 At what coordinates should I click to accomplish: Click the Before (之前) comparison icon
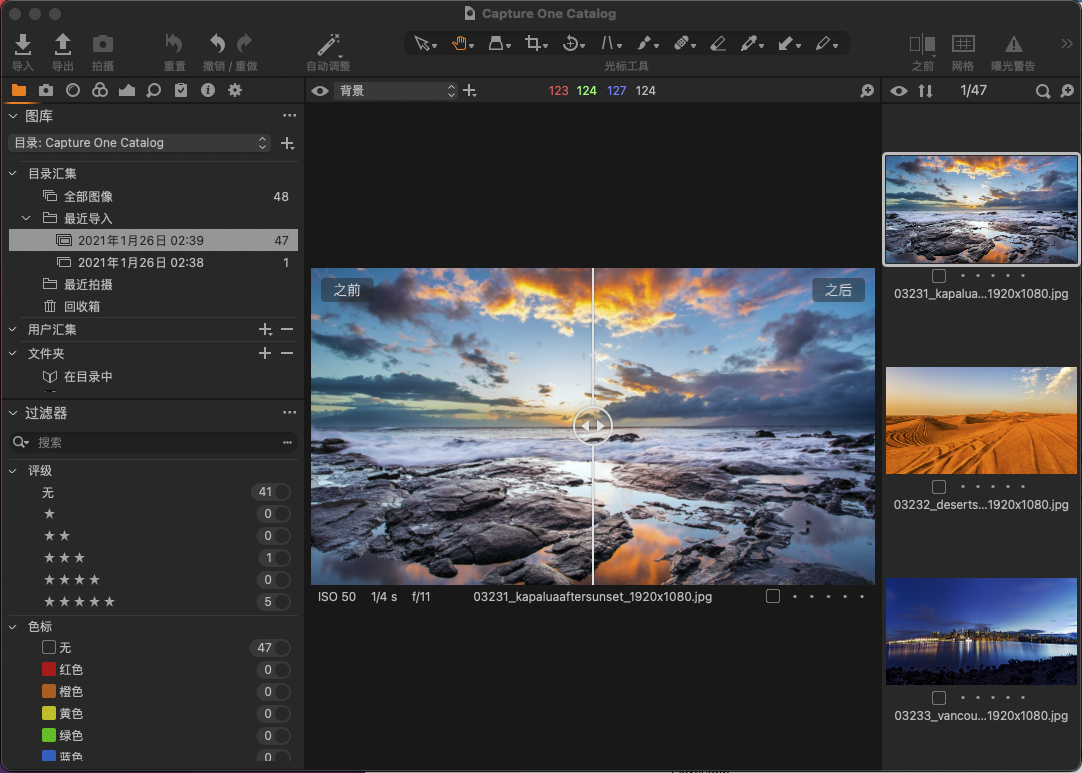(x=922, y=45)
